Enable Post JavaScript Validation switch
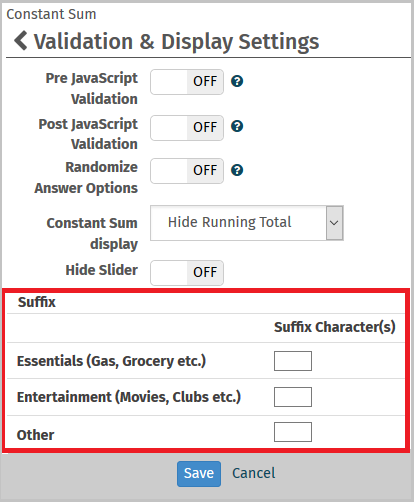Screen dimensions: 414x502 pyautogui.click(x=187, y=128)
